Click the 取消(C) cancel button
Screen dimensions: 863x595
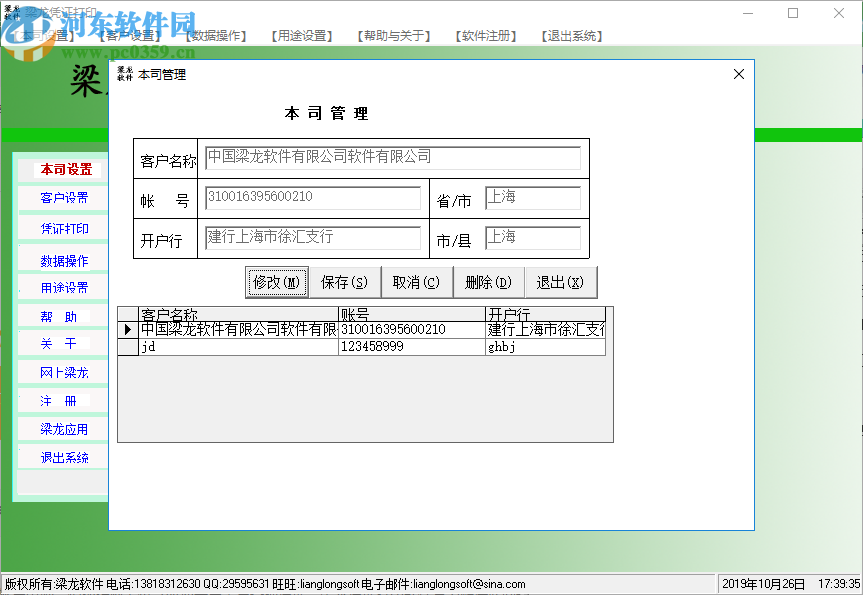click(x=417, y=282)
